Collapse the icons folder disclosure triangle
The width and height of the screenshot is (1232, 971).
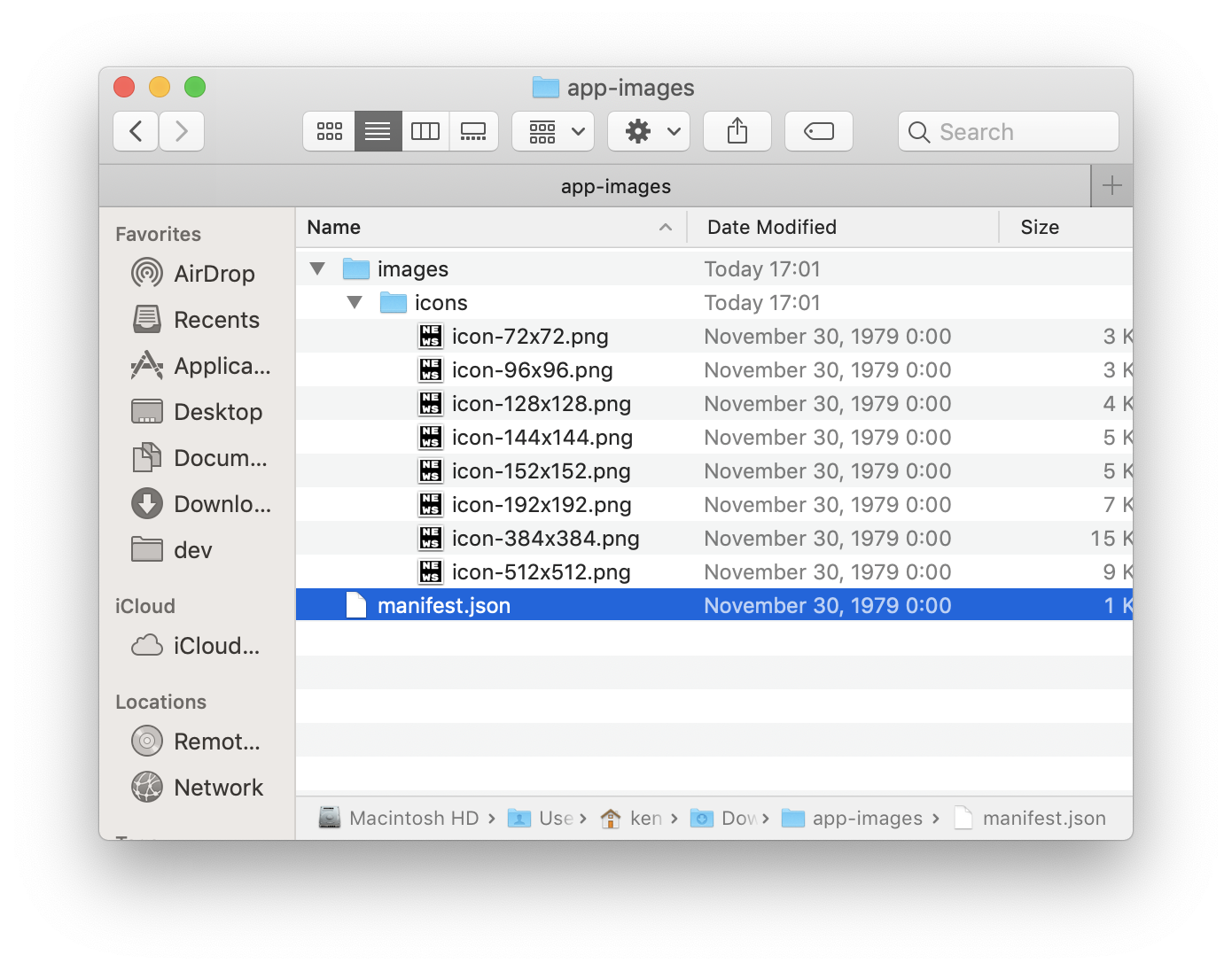[x=355, y=301]
